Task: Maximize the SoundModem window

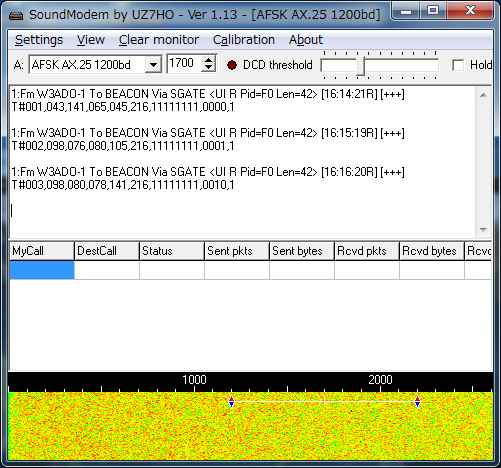Action: click(433, 11)
